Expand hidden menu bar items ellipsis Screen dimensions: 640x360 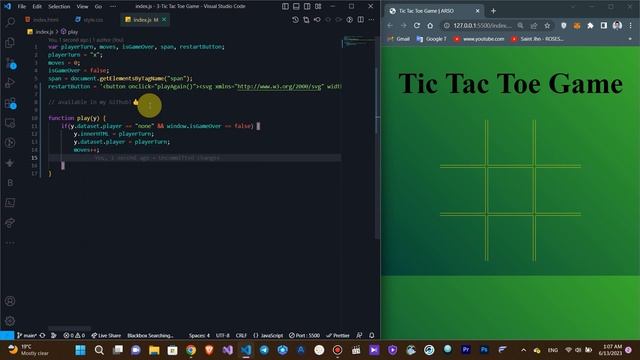click(113, 7)
